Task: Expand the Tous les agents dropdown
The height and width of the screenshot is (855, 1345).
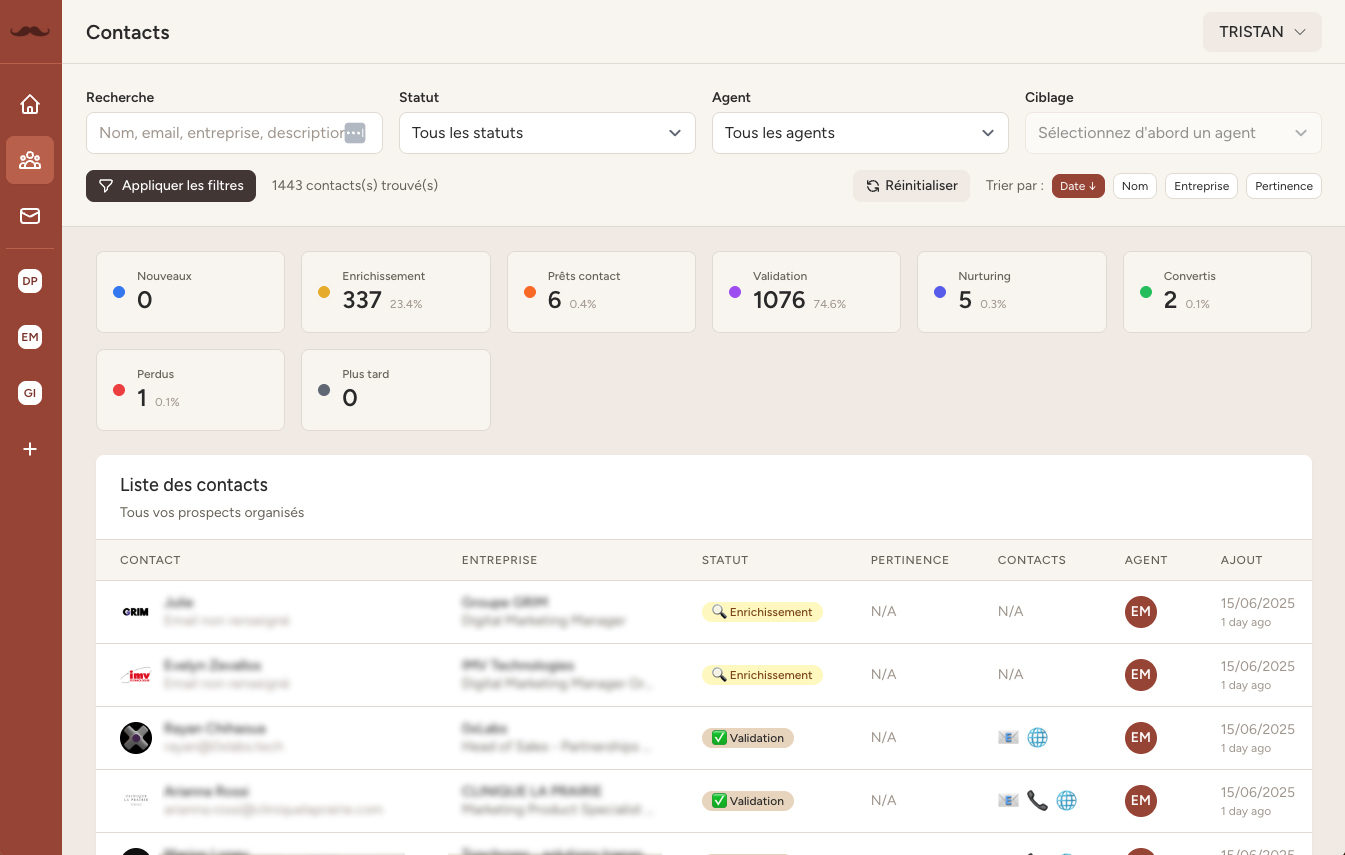Action: point(860,133)
